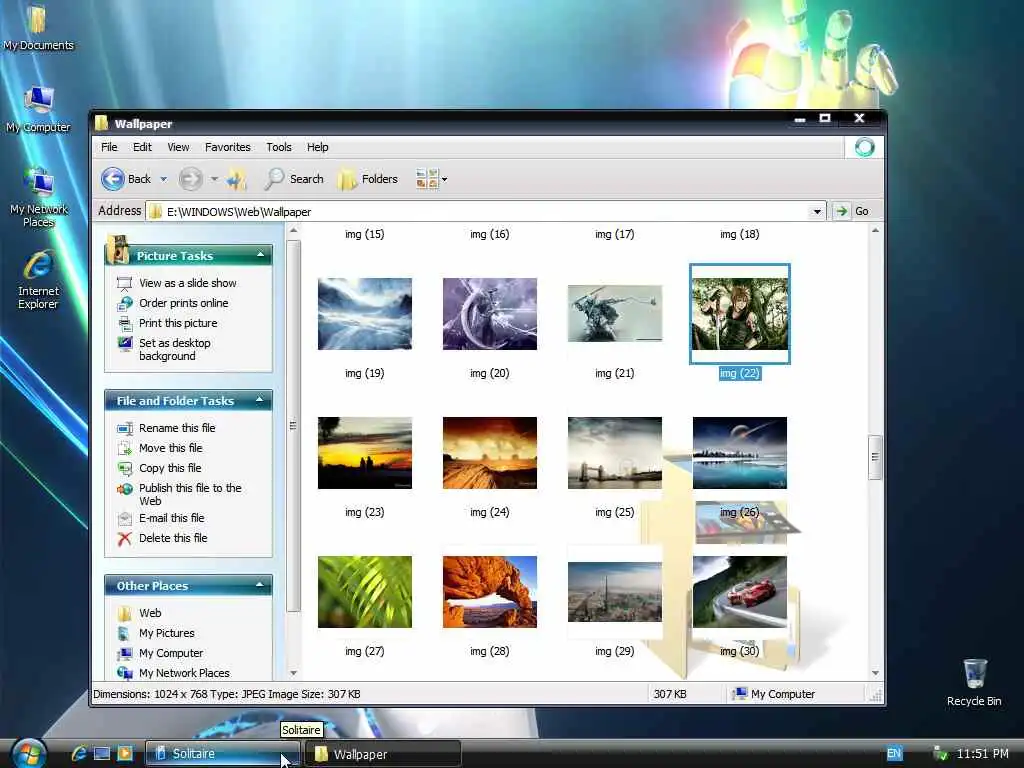Click the E-mail this file envelope icon

coord(124,519)
